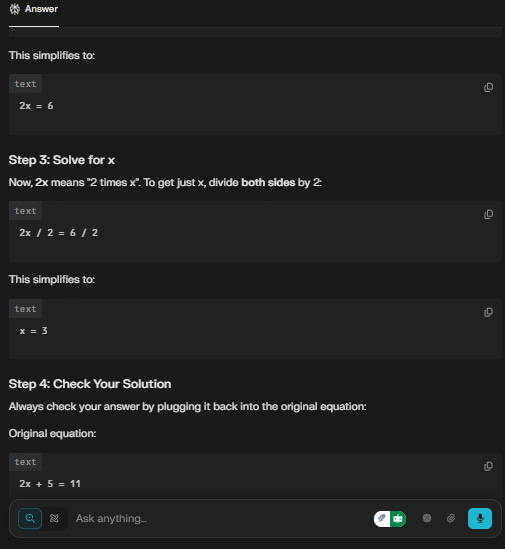Attach a file with paperclip icon
The image size is (505, 549).
point(451,518)
